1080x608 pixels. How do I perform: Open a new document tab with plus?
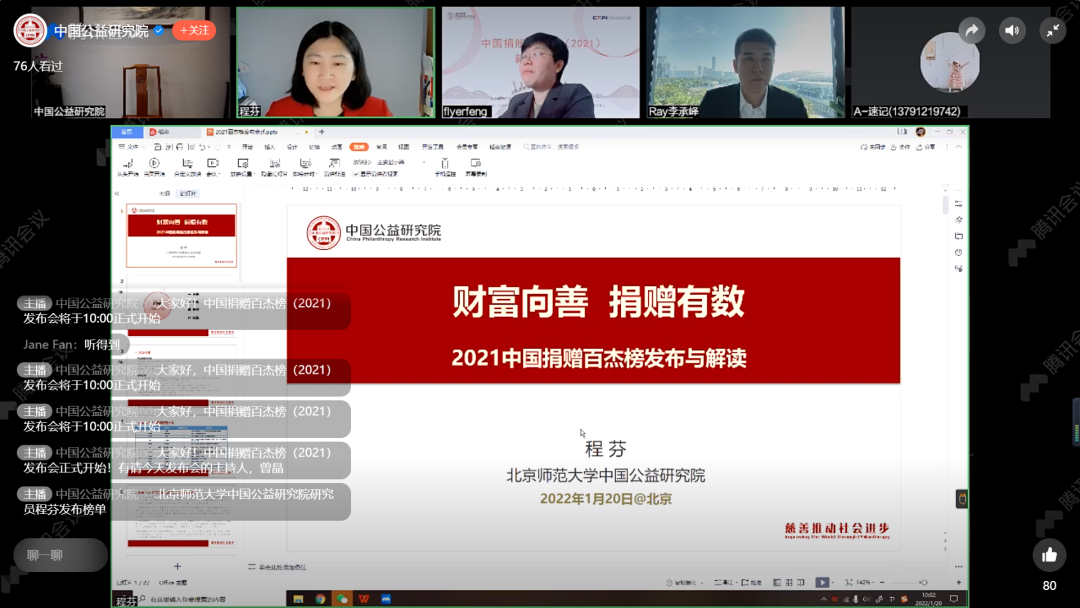tap(321, 132)
